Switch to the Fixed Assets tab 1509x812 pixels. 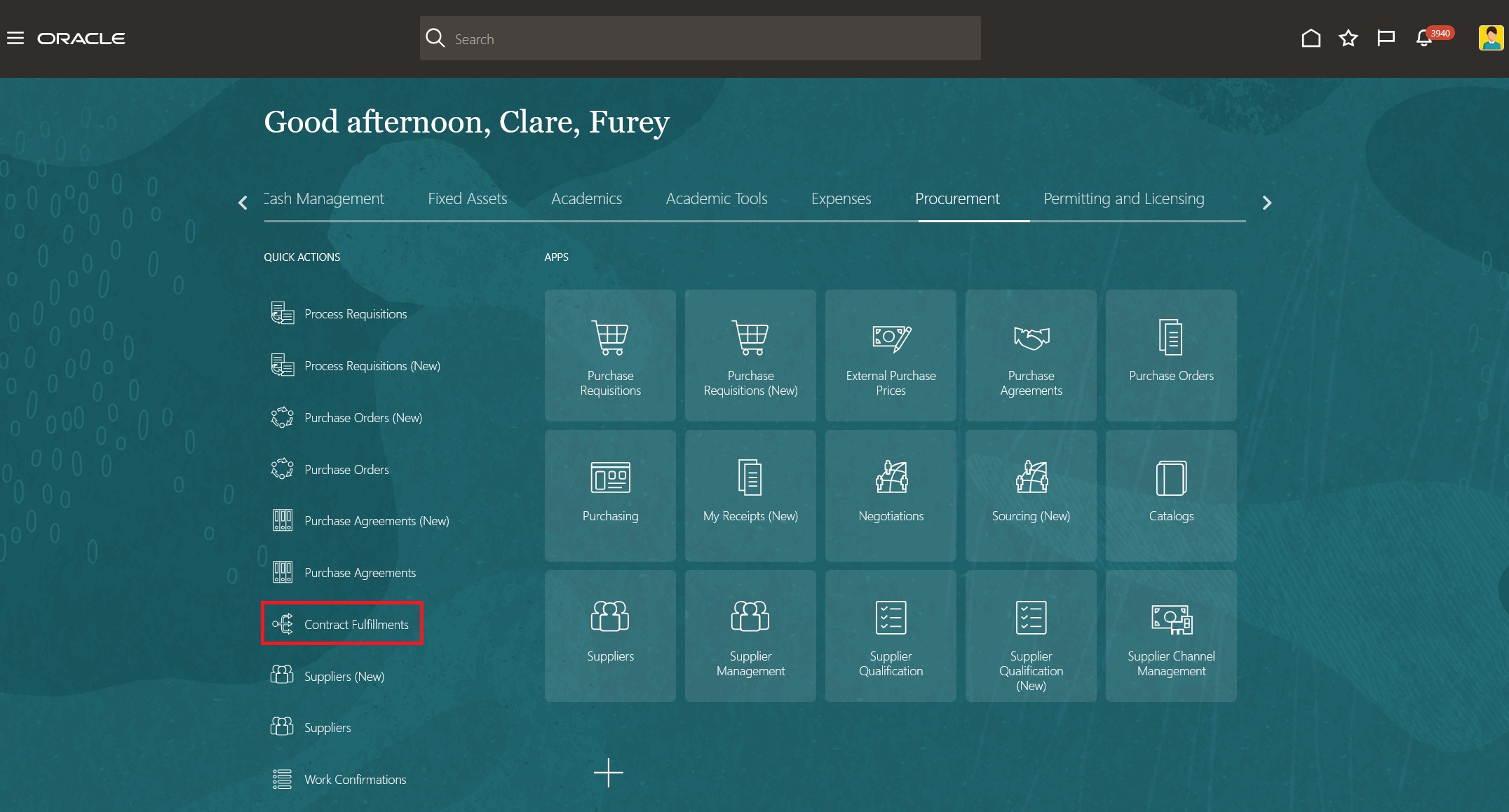point(468,198)
